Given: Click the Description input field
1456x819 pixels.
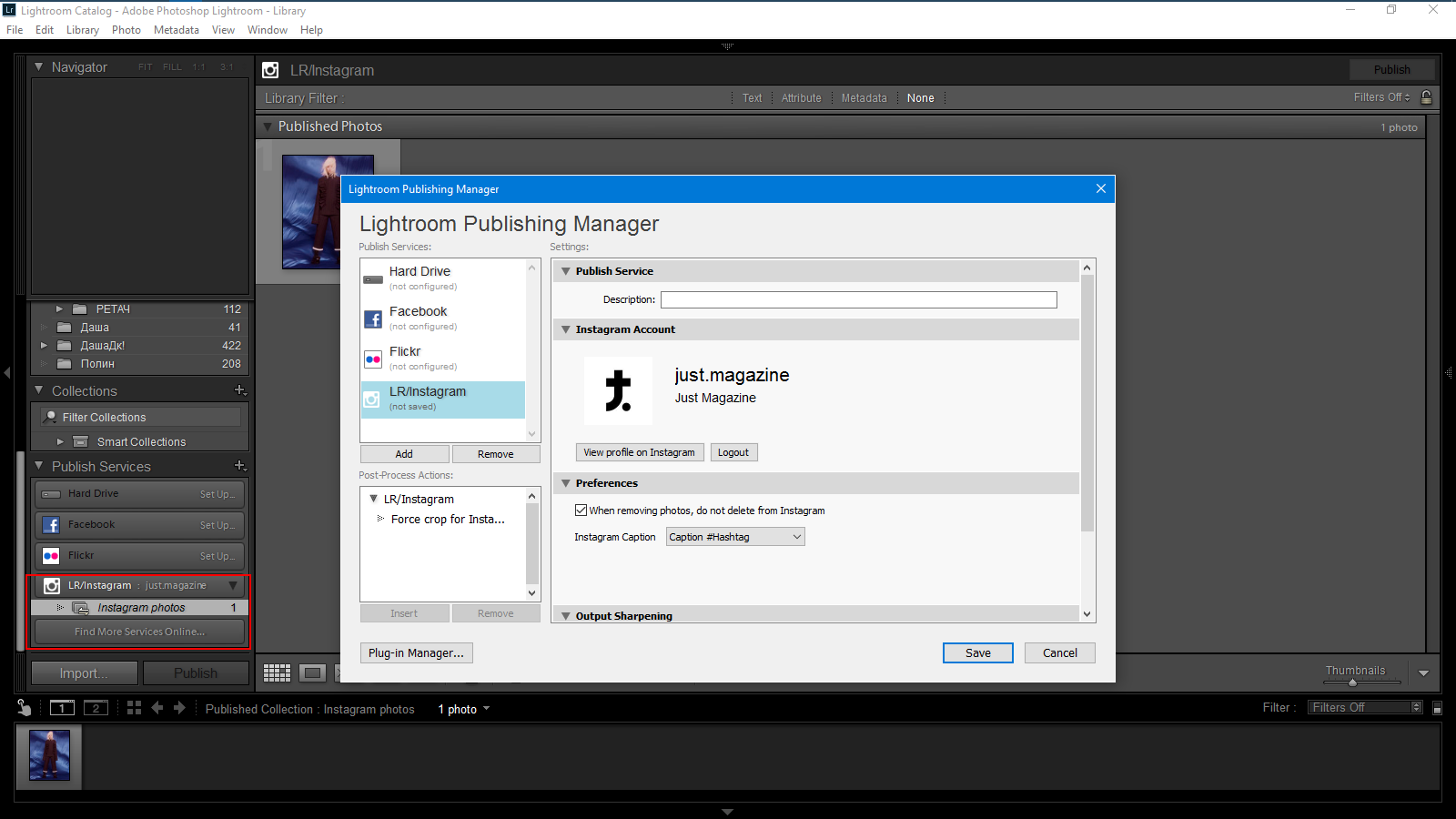Looking at the screenshot, I should tap(859, 299).
